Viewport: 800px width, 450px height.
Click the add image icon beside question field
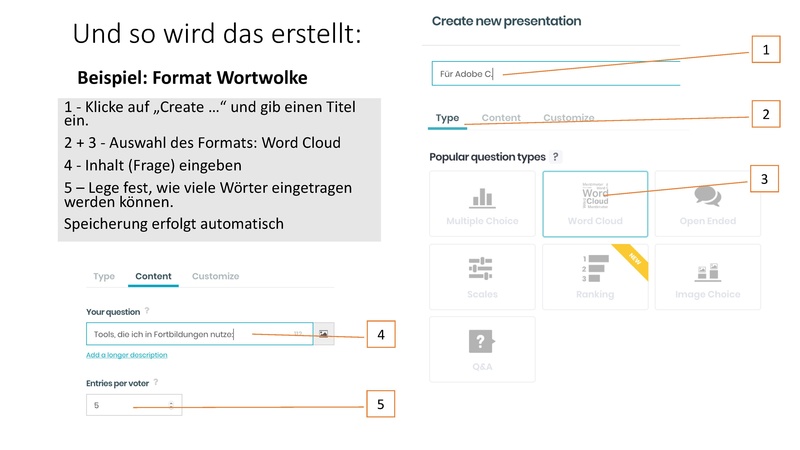click(324, 334)
